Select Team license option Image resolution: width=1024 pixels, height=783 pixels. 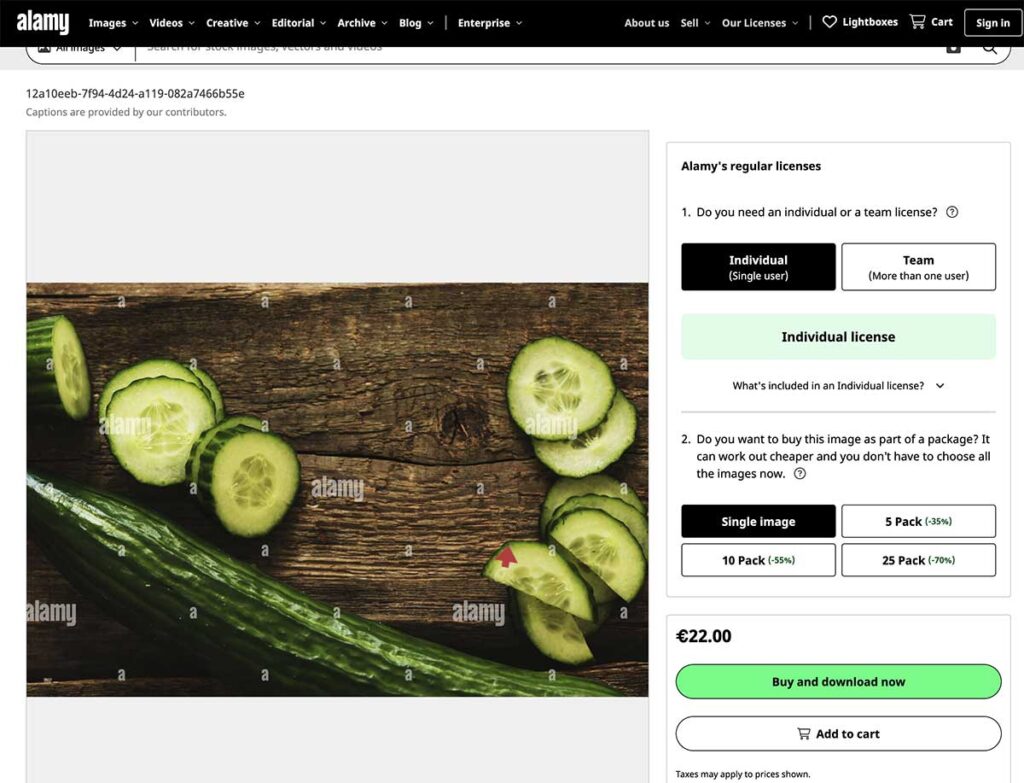point(918,267)
